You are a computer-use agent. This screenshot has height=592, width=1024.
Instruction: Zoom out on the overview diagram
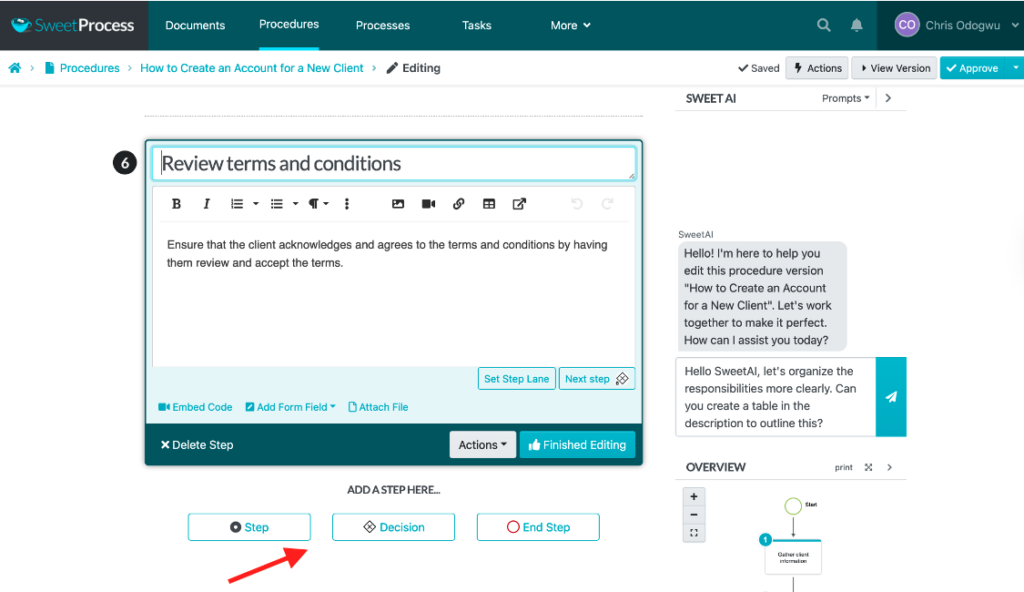coord(694,515)
